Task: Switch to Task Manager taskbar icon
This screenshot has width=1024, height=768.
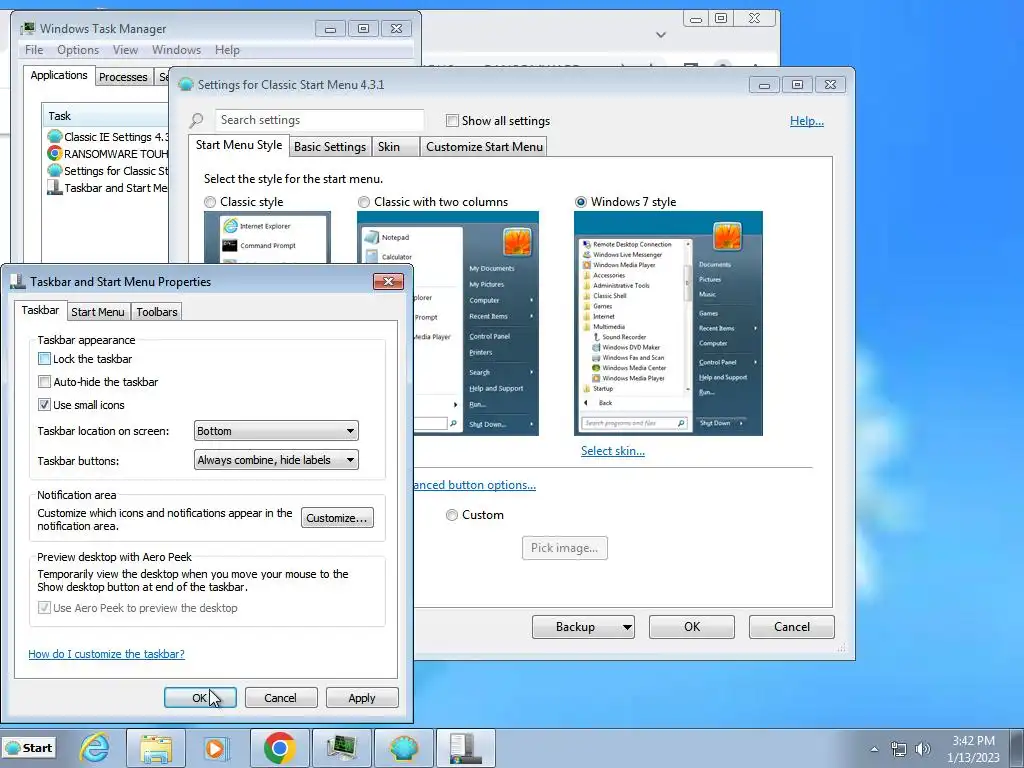Action: pyautogui.click(x=342, y=748)
